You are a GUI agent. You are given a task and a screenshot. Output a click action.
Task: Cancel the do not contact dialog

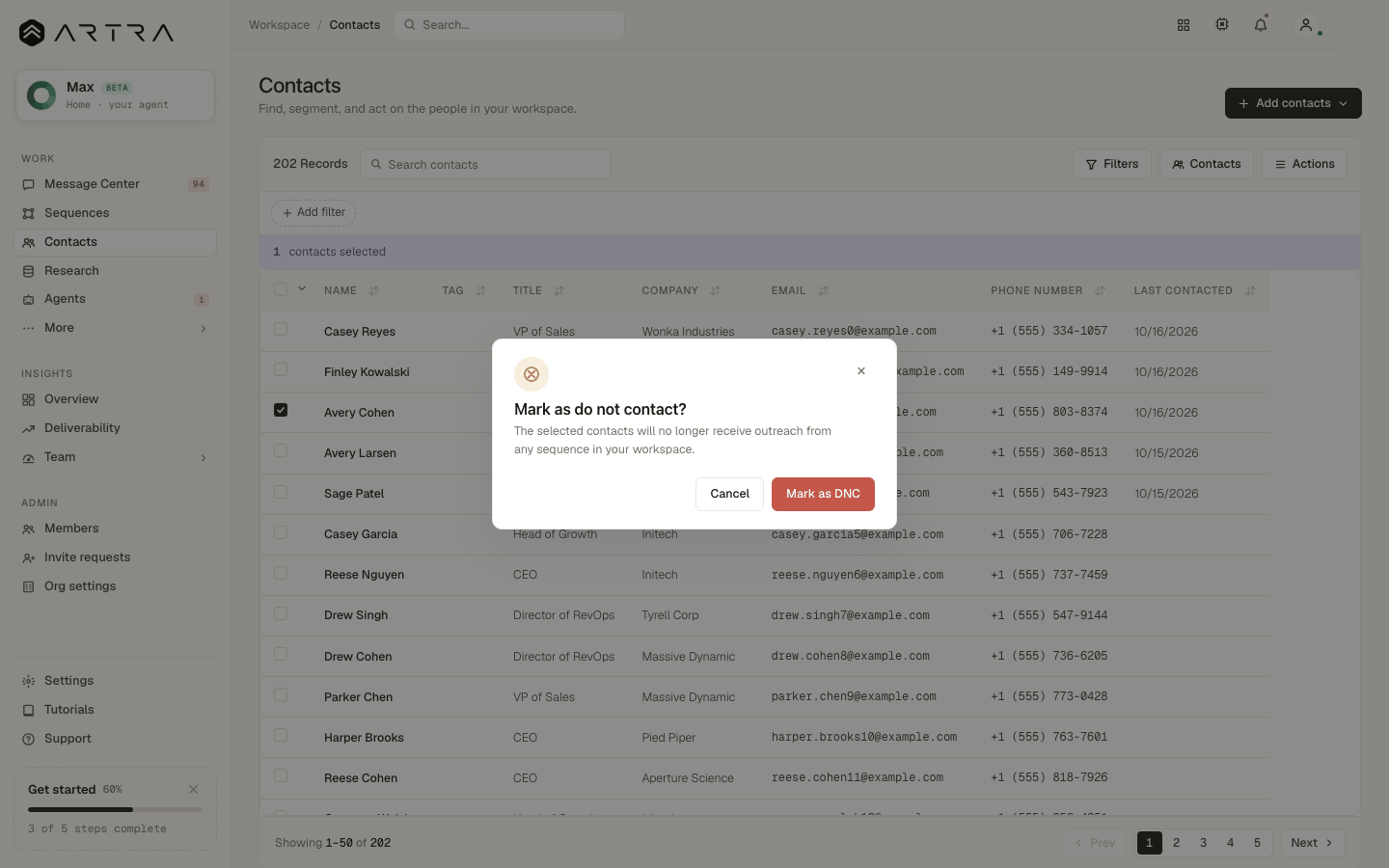[x=729, y=494]
